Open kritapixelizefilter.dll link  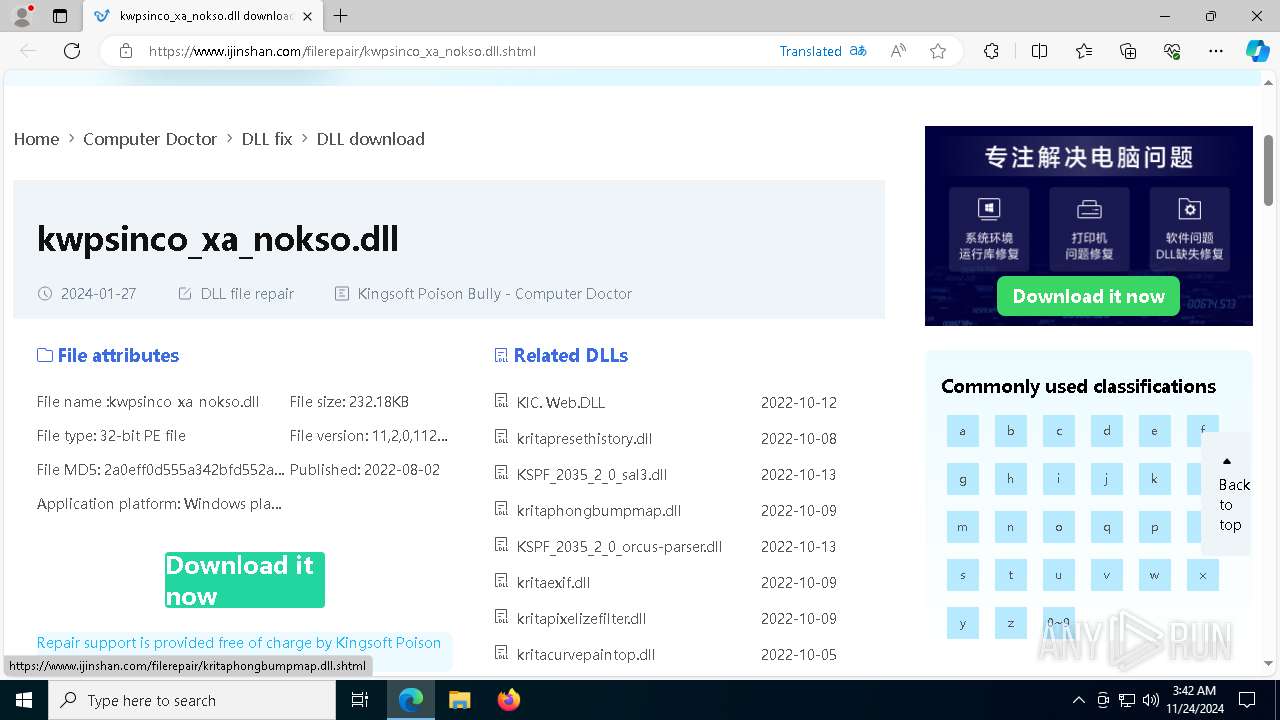pos(581,618)
